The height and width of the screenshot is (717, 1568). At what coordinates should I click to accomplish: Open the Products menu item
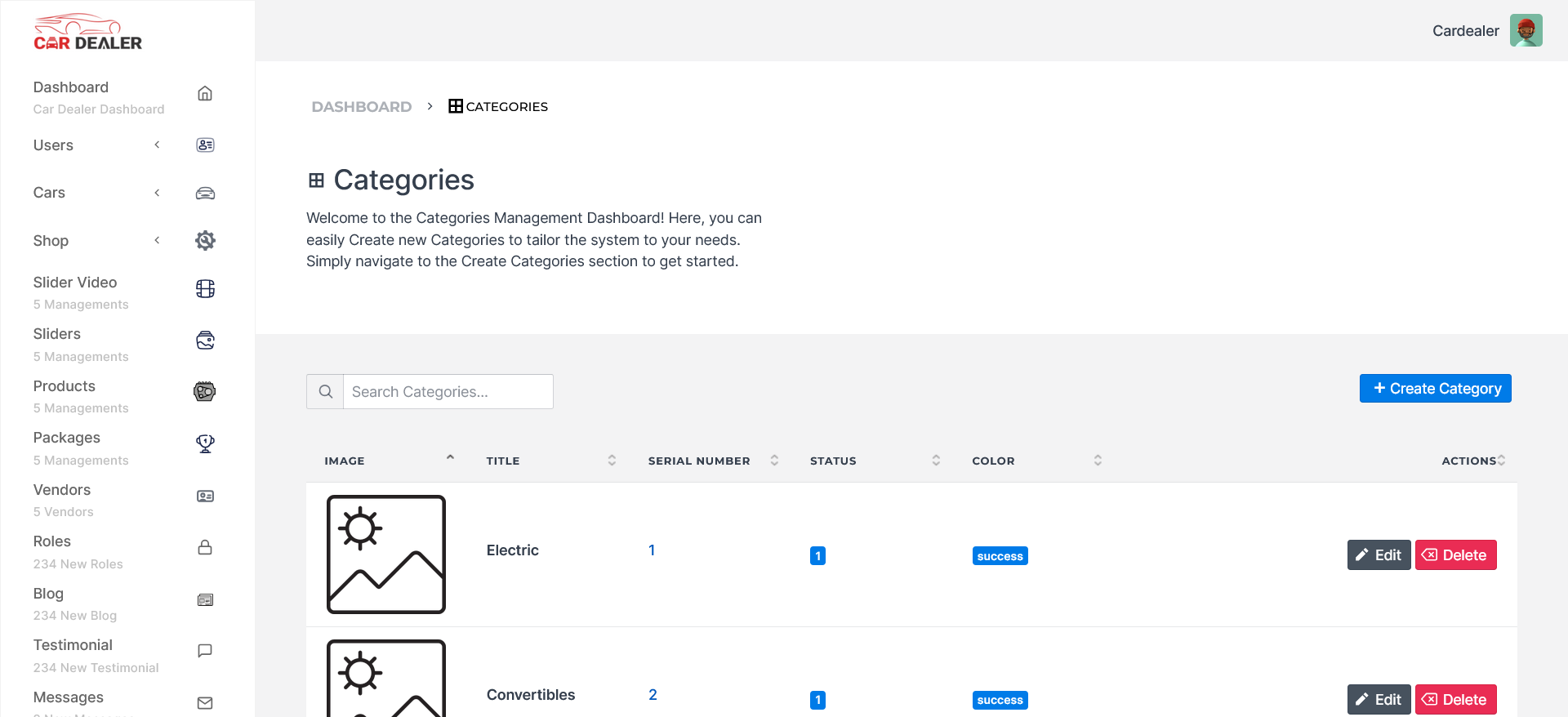[65, 386]
